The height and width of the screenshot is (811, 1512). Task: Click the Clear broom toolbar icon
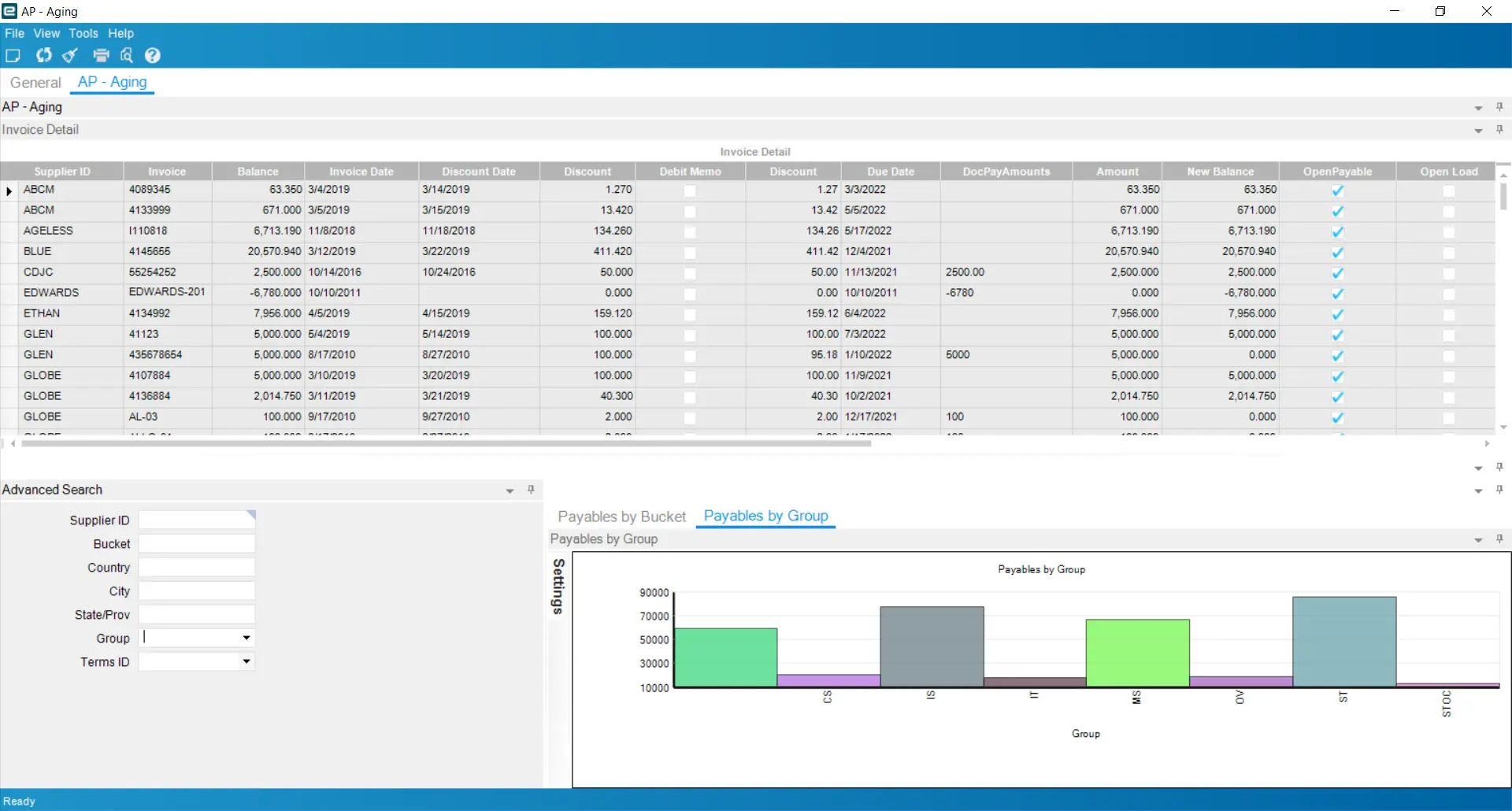(70, 55)
